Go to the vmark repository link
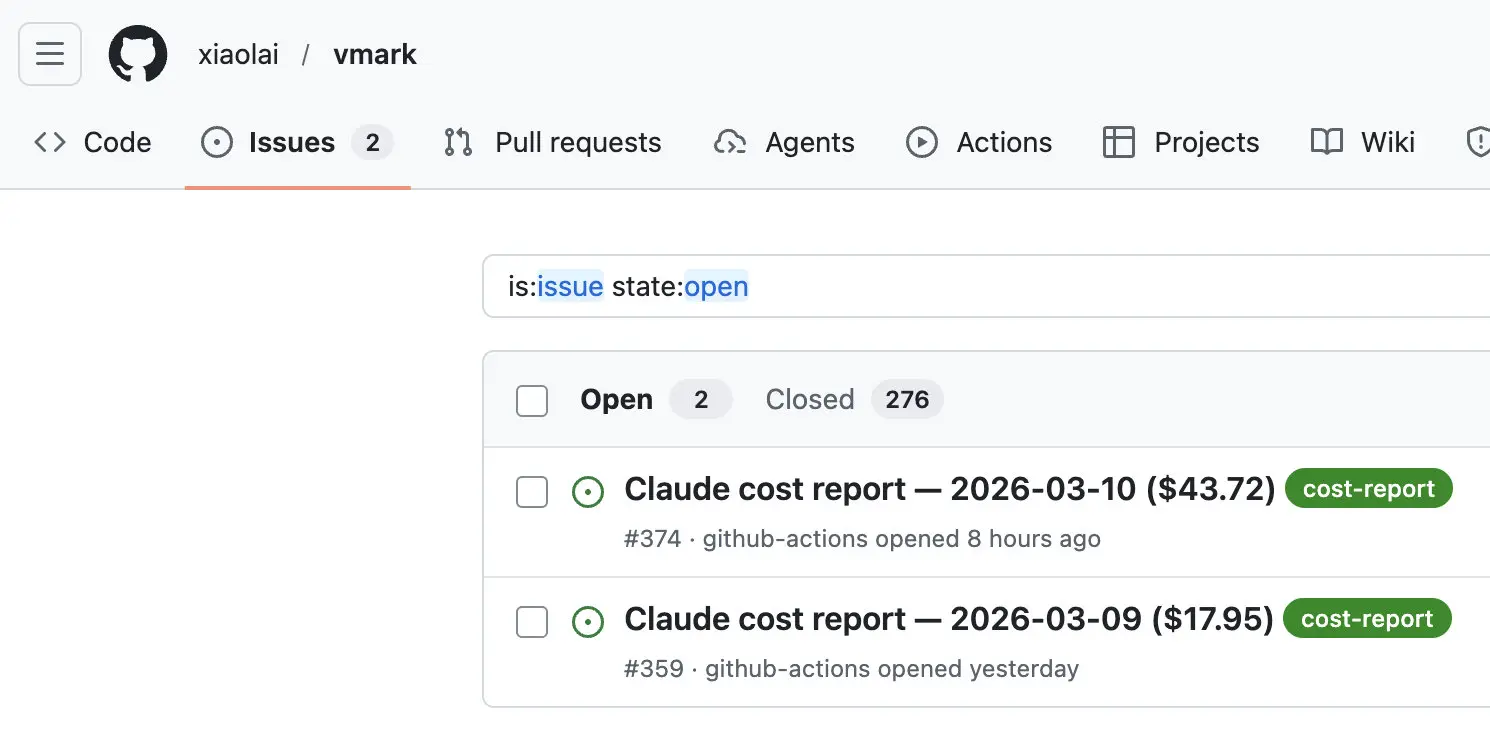The width and height of the screenshot is (1490, 738). pyautogui.click(x=375, y=54)
